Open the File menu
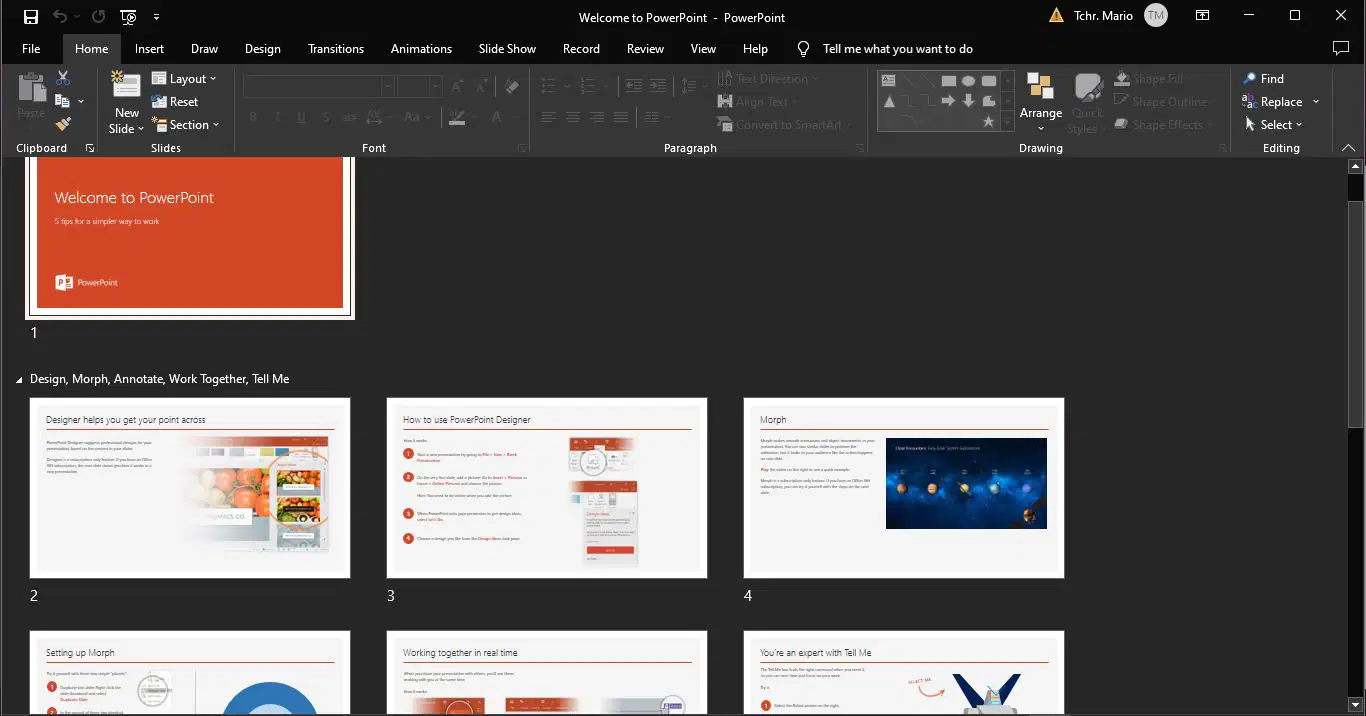The width and height of the screenshot is (1366, 716). pos(31,49)
